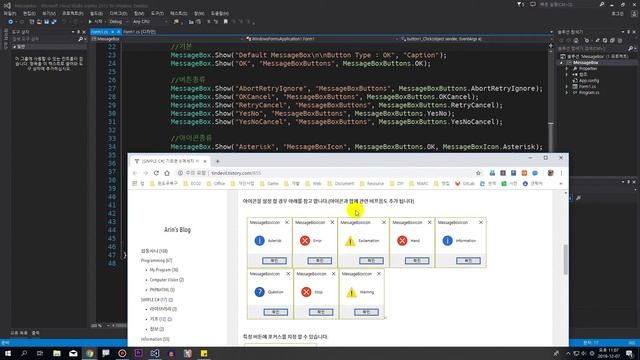
Task: Select Program.cs in Solution Explorer
Action: pyautogui.click(x=589, y=93)
